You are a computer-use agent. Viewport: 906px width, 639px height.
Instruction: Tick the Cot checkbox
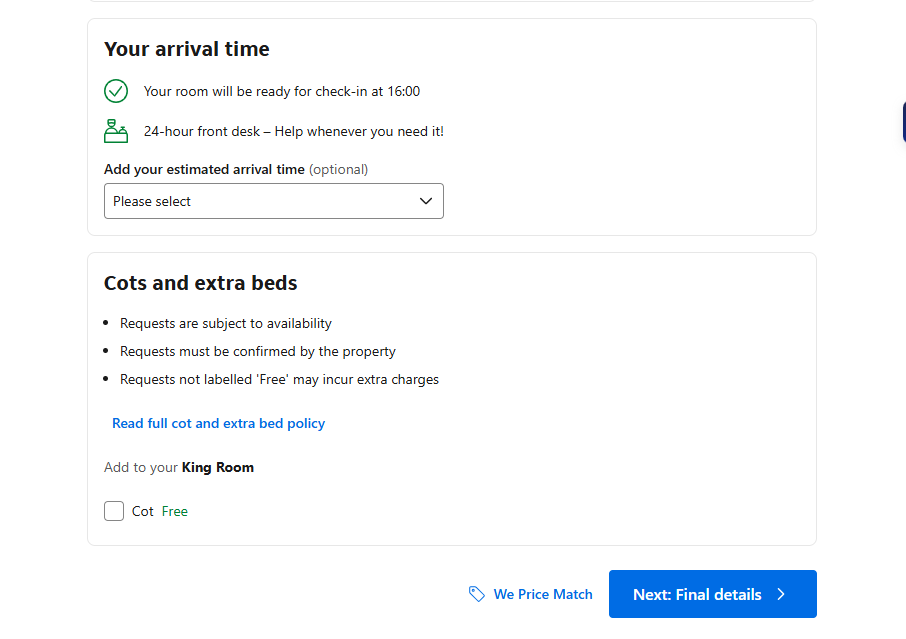(x=114, y=511)
